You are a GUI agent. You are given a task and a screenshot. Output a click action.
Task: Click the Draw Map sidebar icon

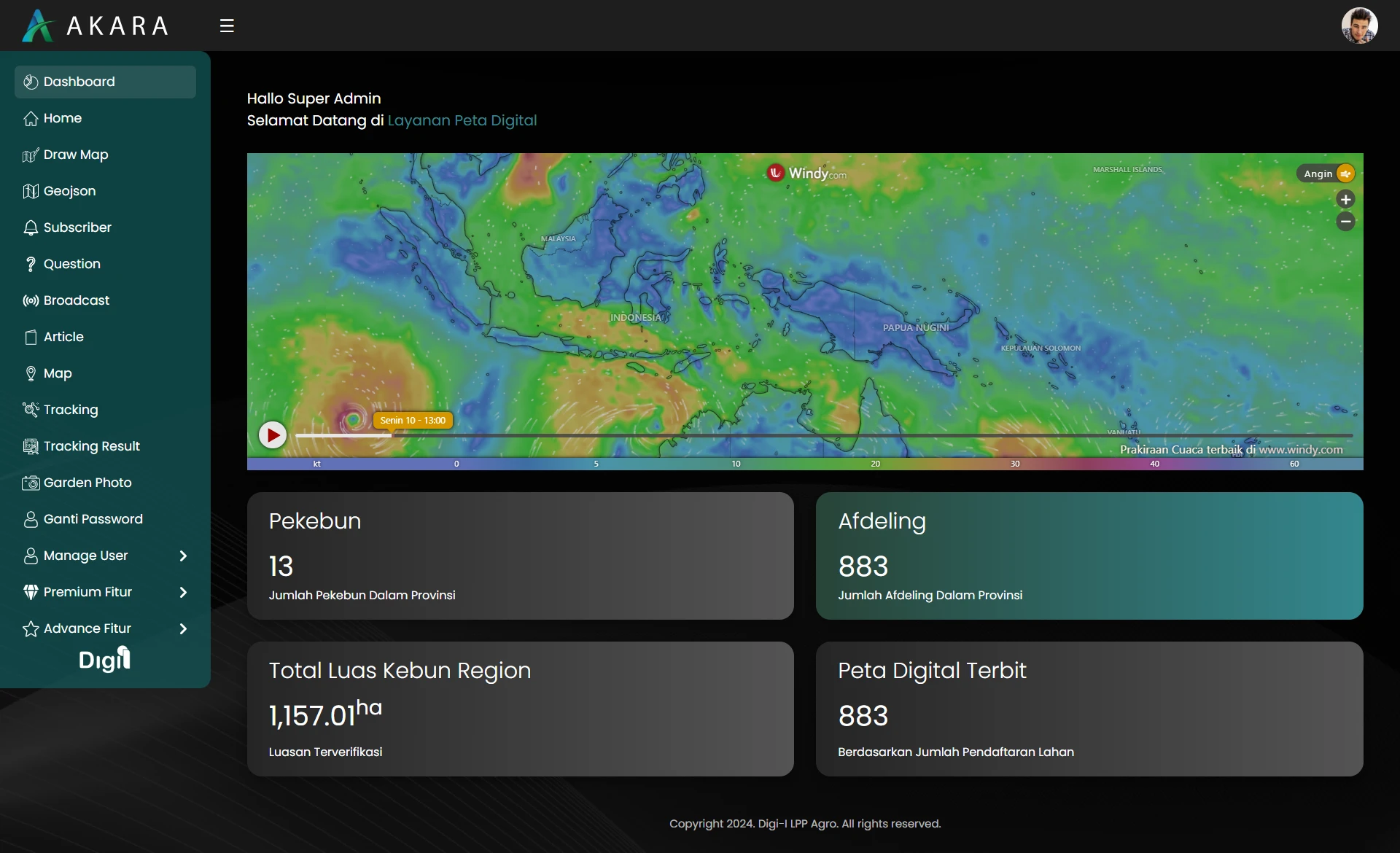click(x=30, y=155)
